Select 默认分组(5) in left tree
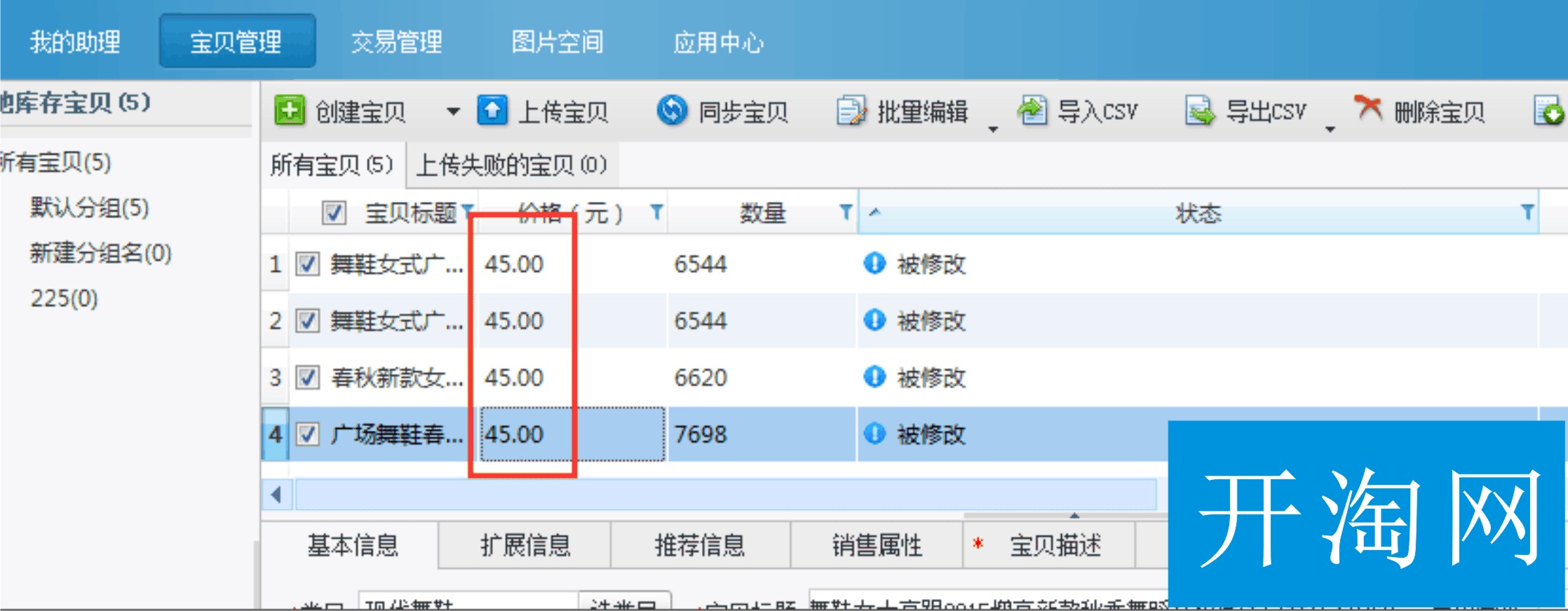This screenshot has height=611, width=1568. tap(89, 207)
